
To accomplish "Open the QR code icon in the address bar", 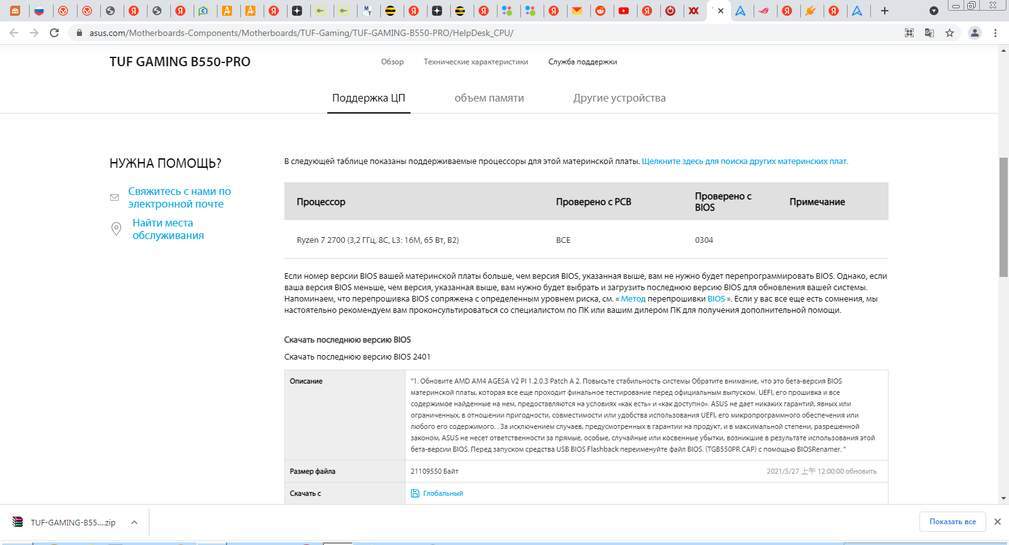I will tap(909, 33).
